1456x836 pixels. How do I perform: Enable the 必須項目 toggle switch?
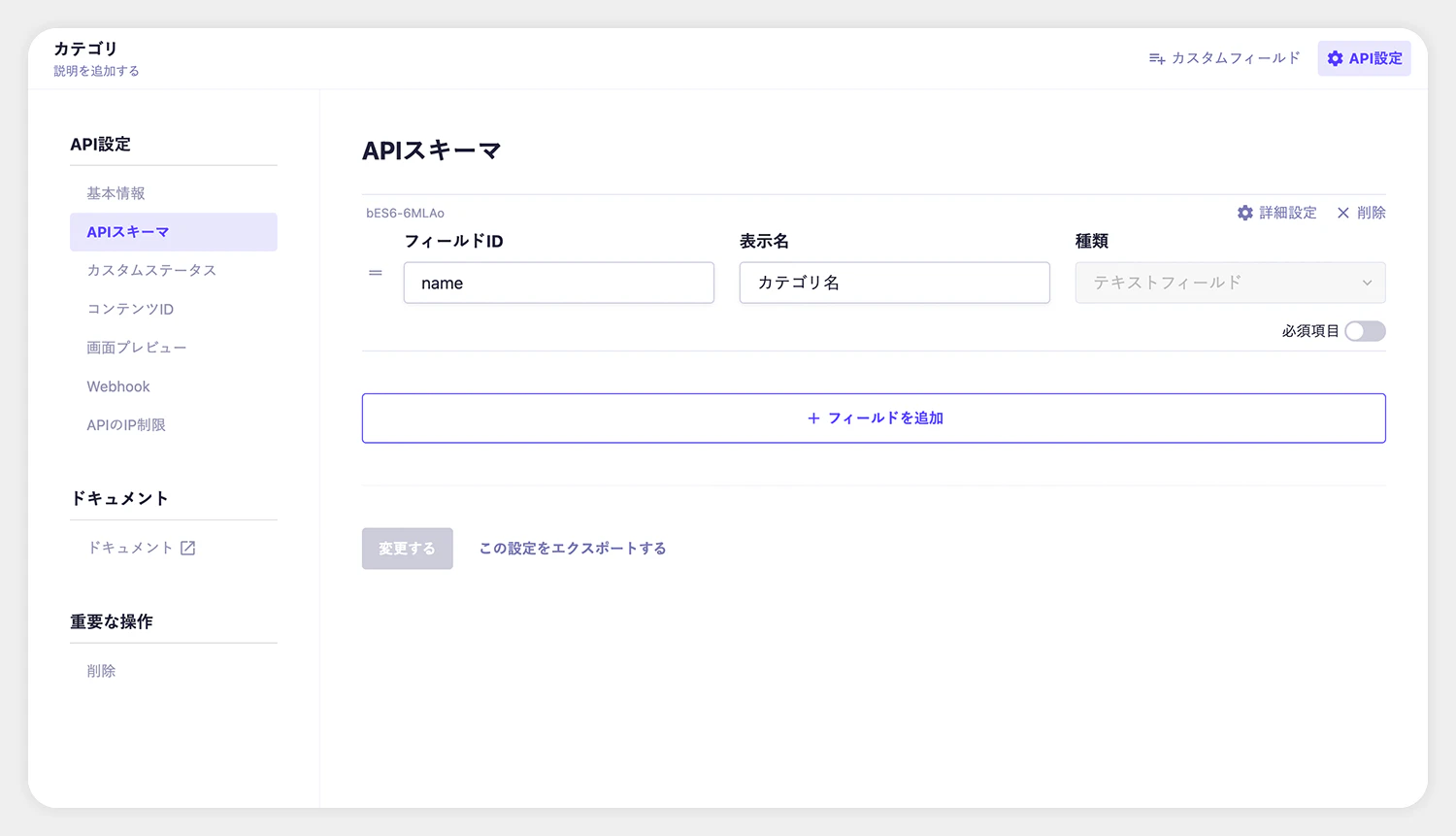(1366, 331)
